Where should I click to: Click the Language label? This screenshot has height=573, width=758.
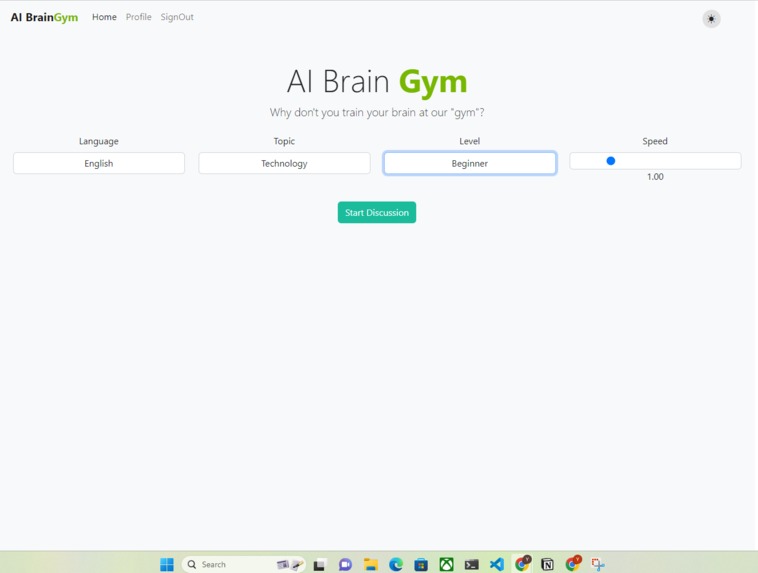tap(99, 141)
